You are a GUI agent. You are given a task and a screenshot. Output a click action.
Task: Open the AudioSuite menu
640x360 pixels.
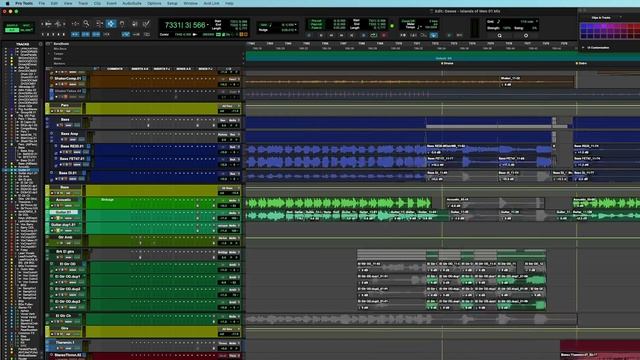132,3
